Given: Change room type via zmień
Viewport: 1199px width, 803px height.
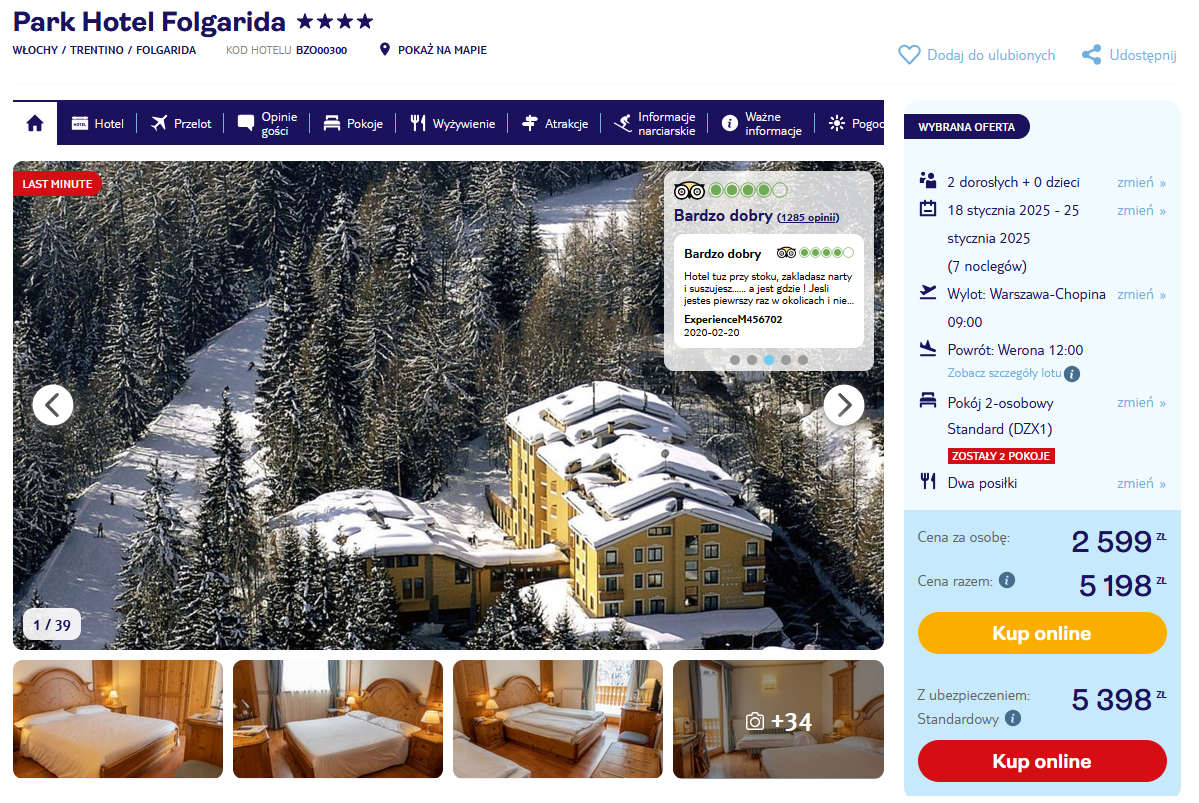Looking at the screenshot, I should point(1141,402).
